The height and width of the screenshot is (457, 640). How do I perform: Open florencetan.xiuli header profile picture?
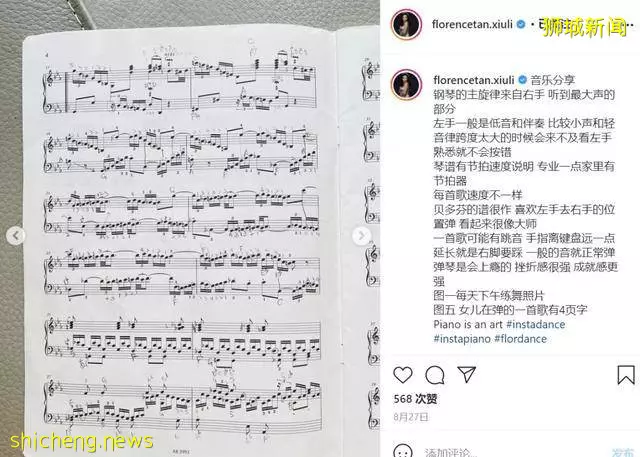tap(406, 24)
